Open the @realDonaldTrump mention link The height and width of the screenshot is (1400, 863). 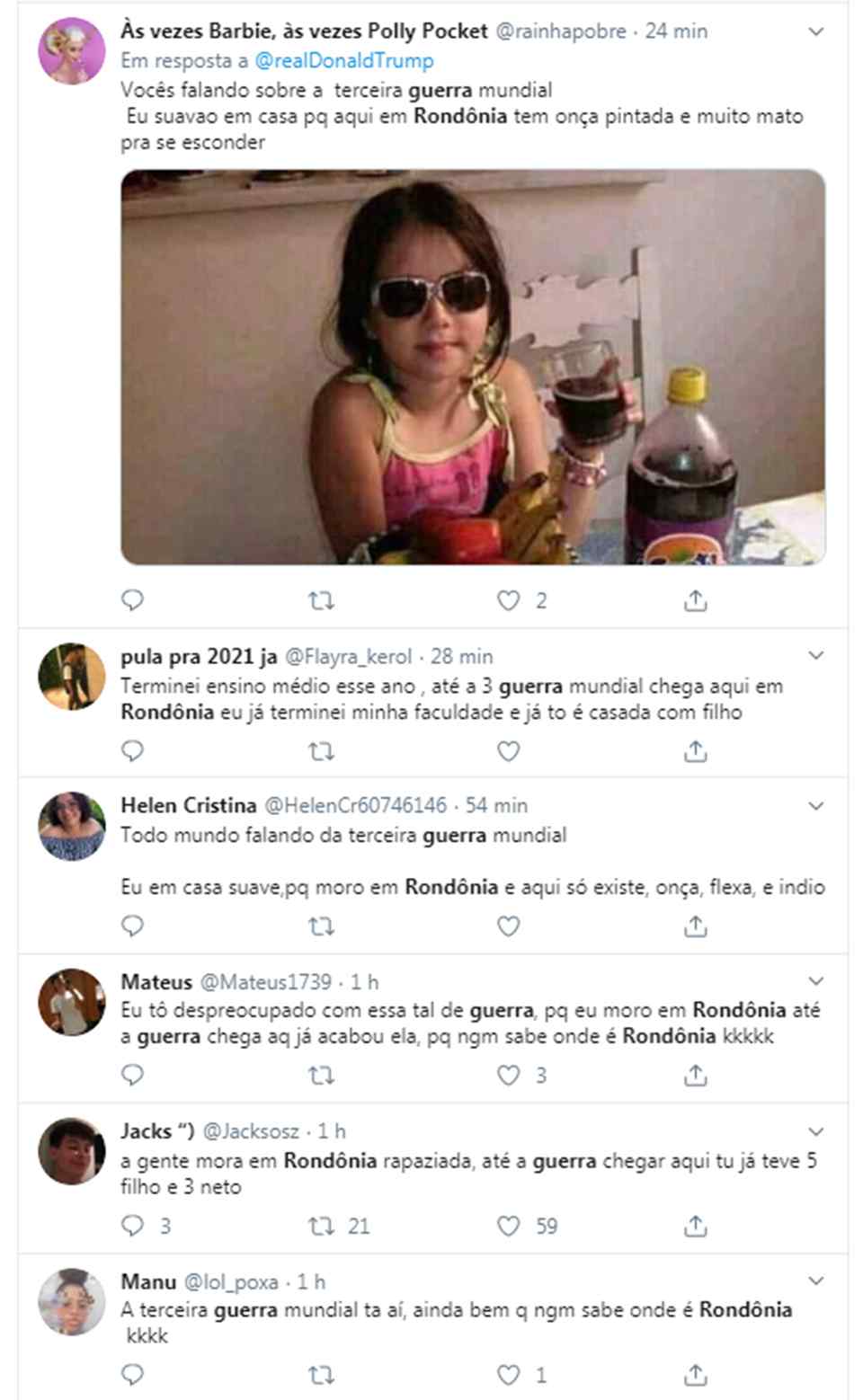(343, 61)
